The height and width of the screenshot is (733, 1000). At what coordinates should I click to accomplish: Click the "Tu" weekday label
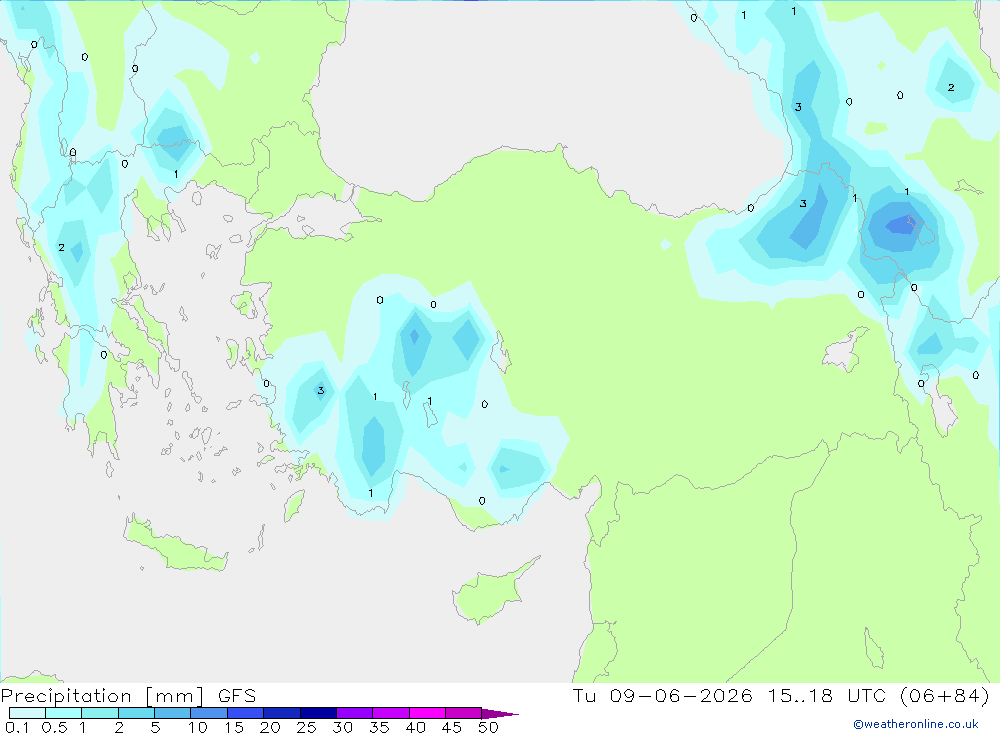584,695
